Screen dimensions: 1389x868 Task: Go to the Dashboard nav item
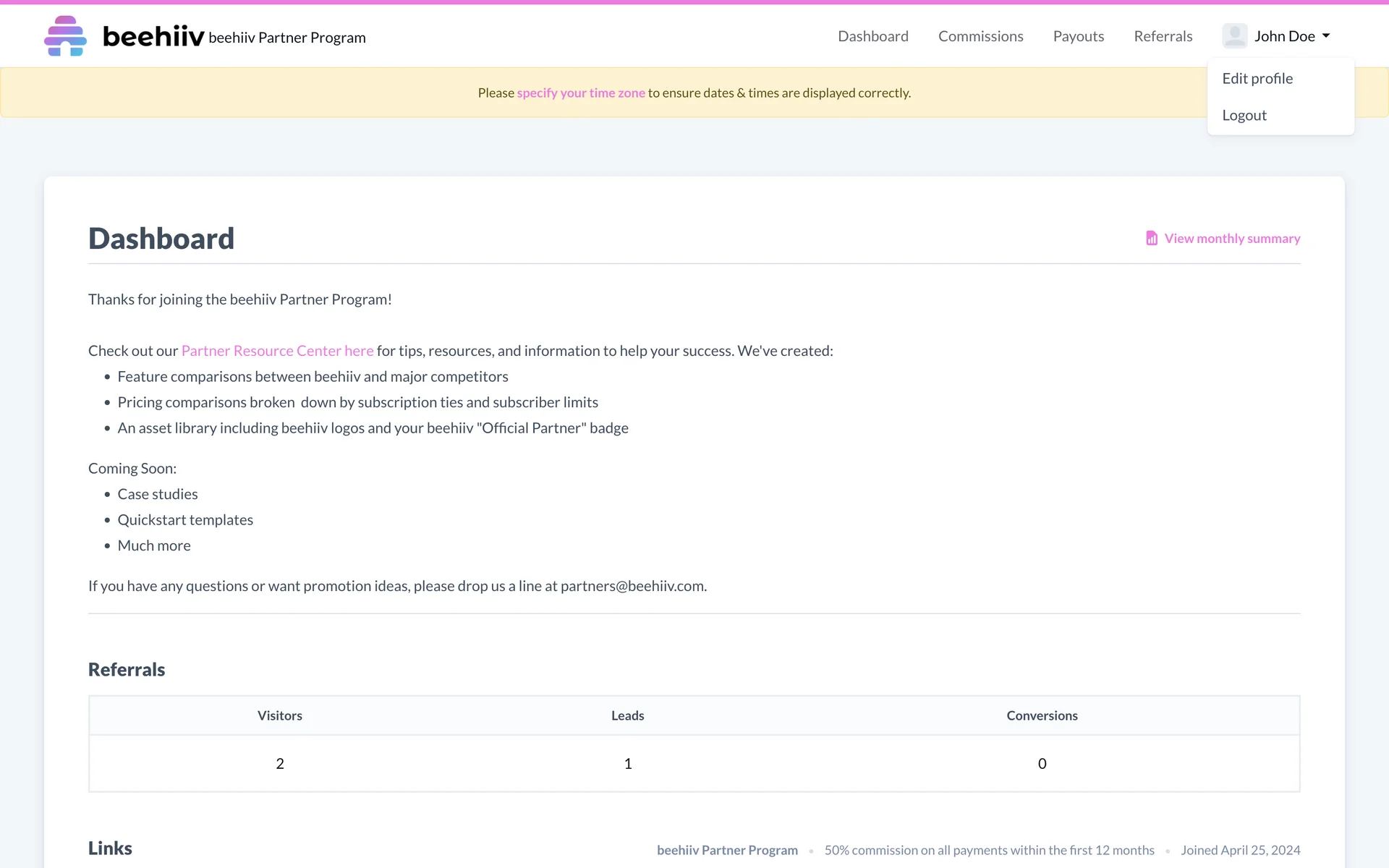coord(873,36)
